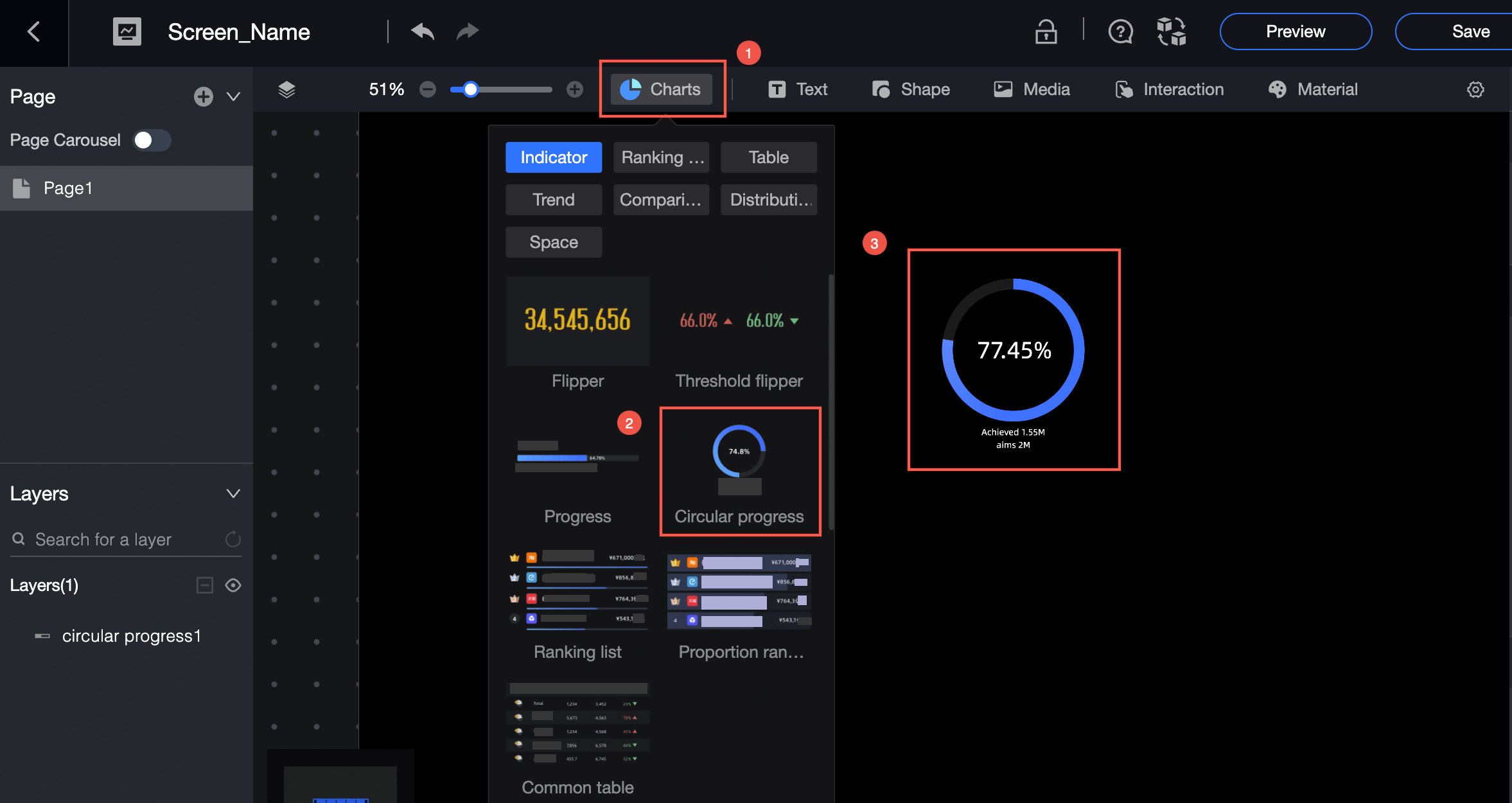Open the Charts dropdown menu

[x=662, y=89]
